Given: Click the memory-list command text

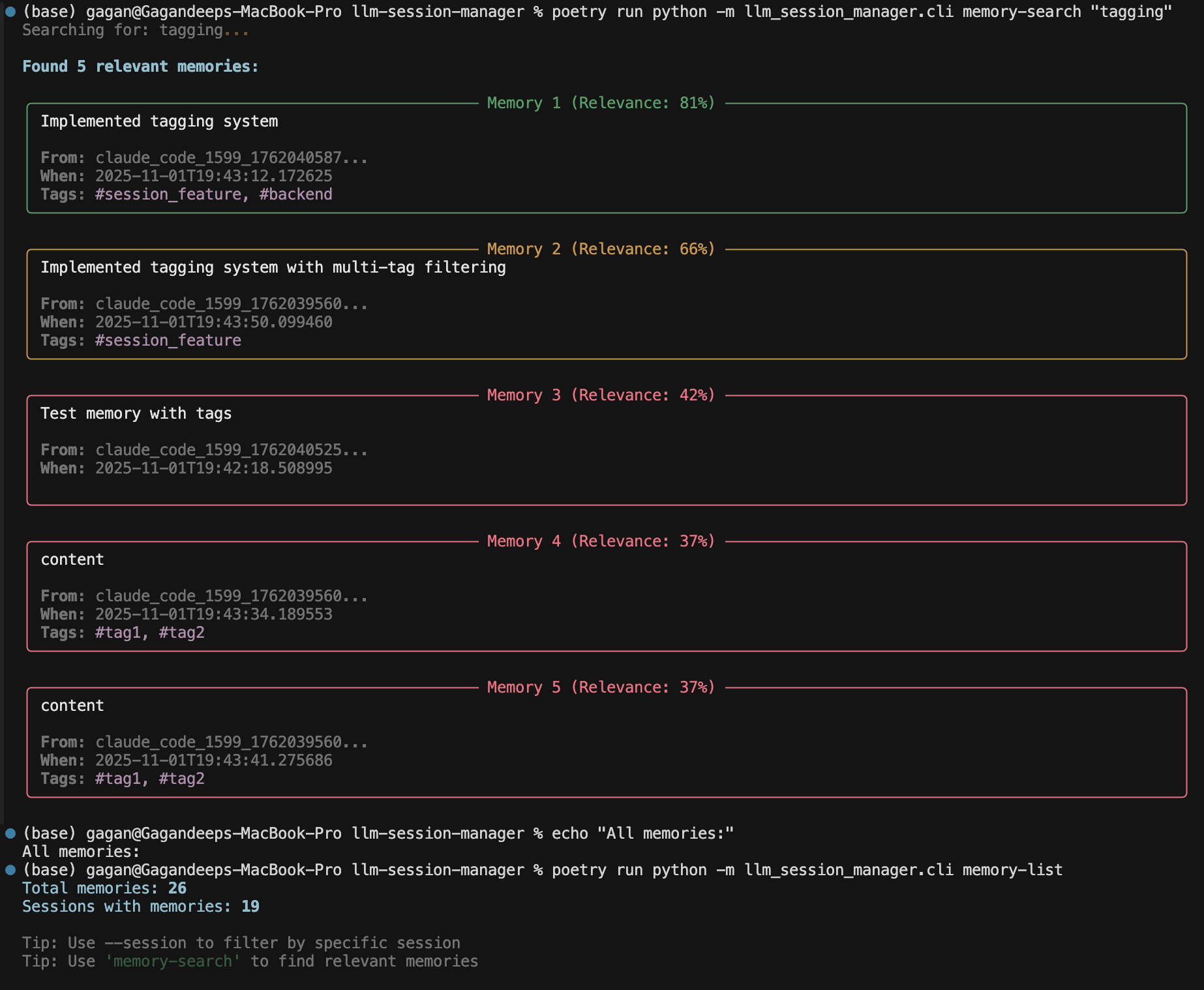Looking at the screenshot, I should (807, 870).
